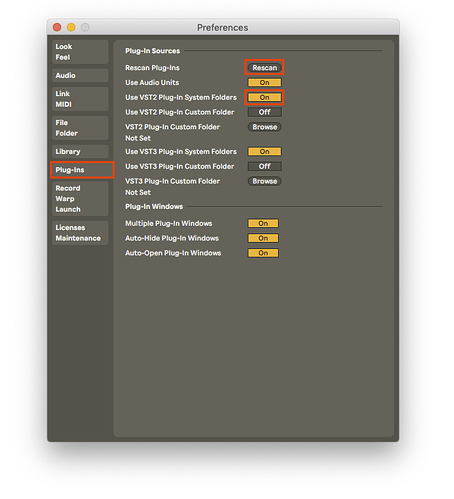Viewport: 454px width, 499px height.
Task: Turn off Use VST3 Plug-In System Folders
Action: [265, 152]
